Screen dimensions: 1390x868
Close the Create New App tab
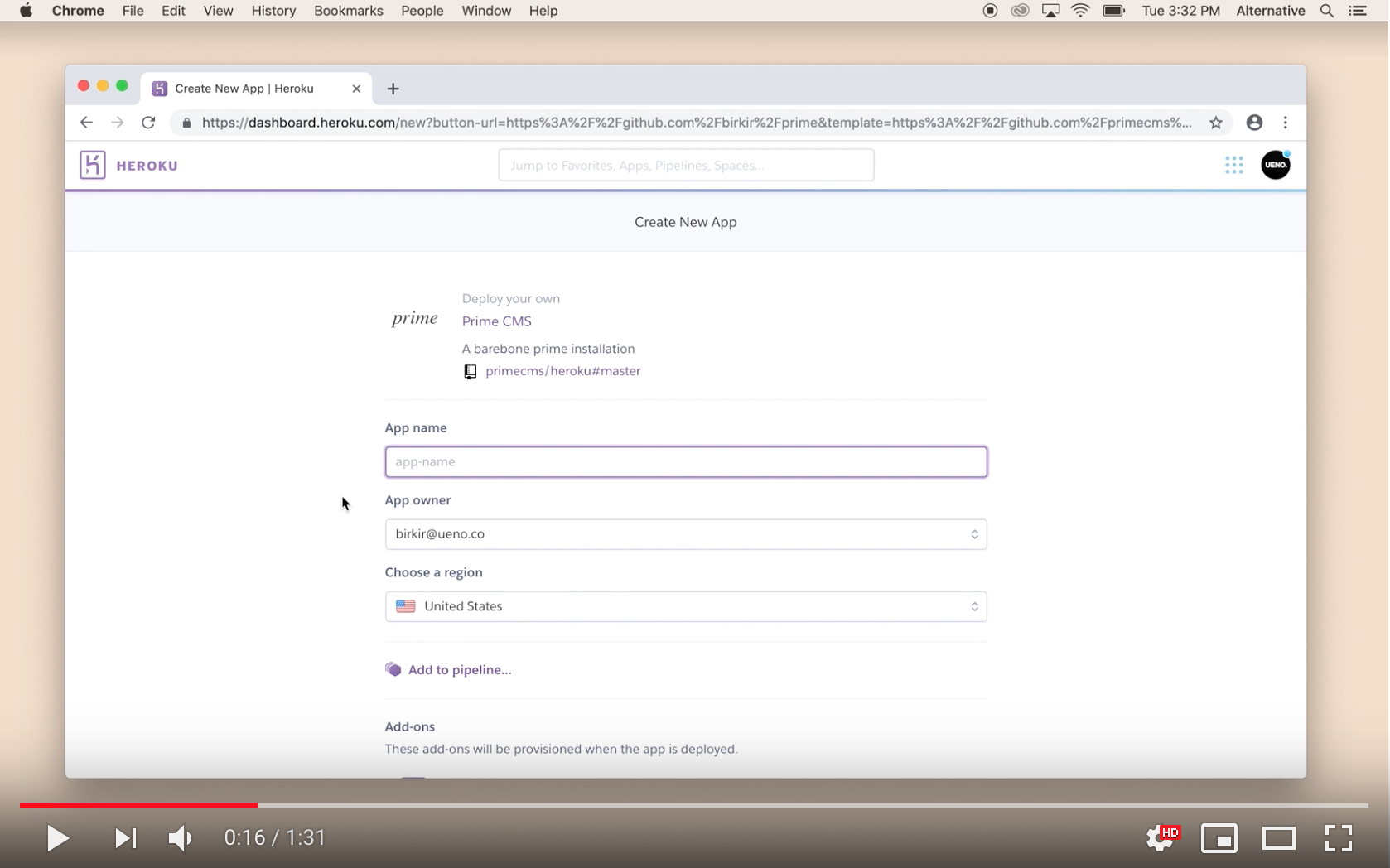tap(356, 89)
